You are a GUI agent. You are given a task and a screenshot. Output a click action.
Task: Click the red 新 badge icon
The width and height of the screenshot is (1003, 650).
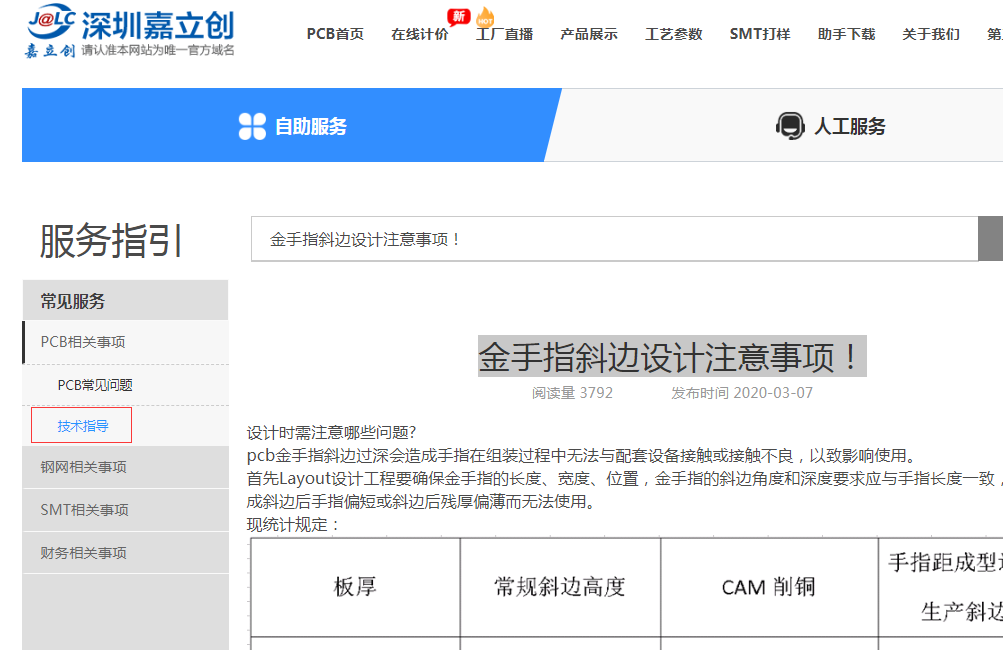click(458, 16)
